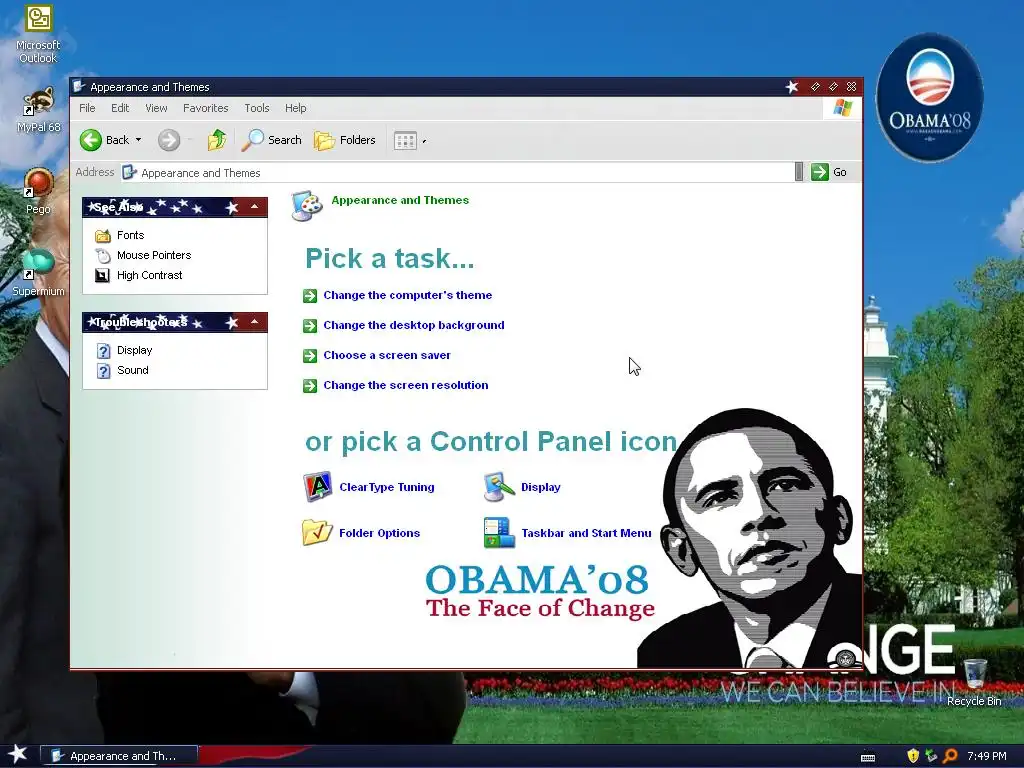This screenshot has width=1024, height=768.
Task: Click the High Contrast icon
Action: (103, 276)
